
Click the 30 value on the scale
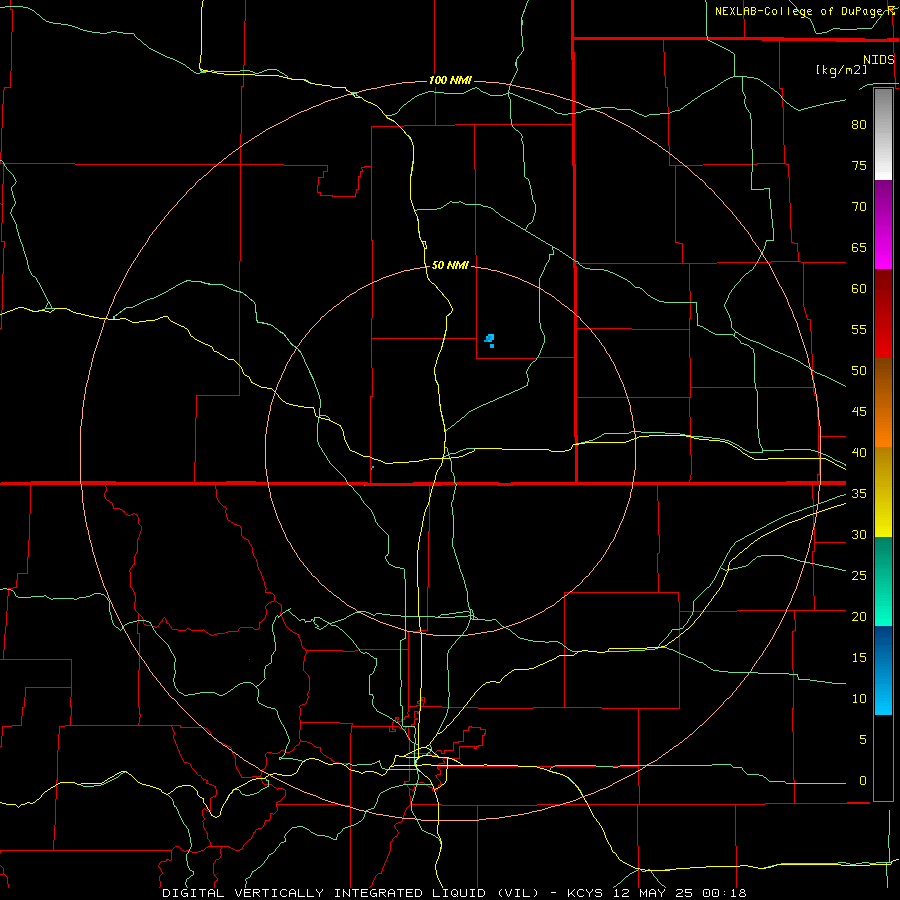[859, 534]
